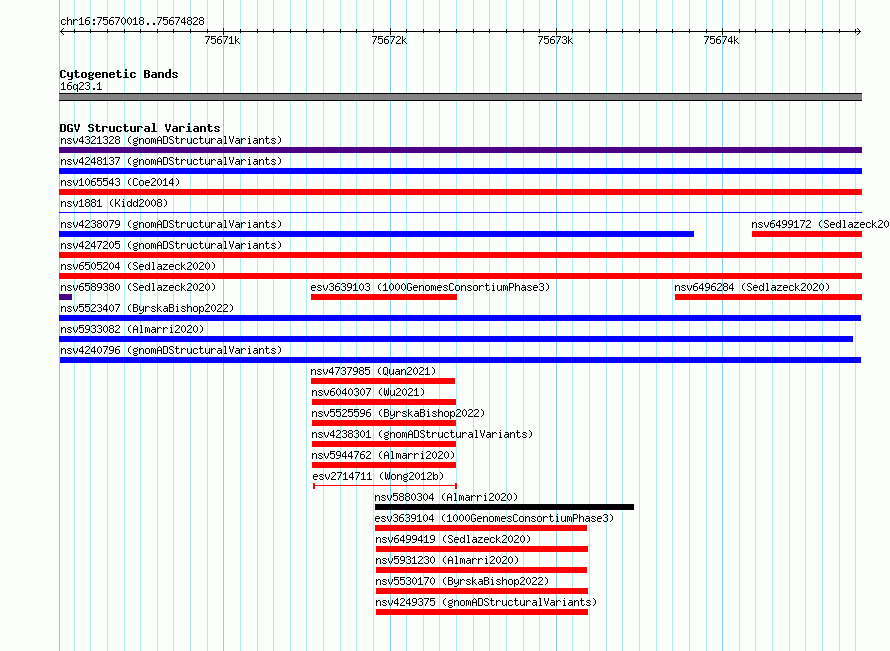The height and width of the screenshot is (651, 890).
Task: Select the red nsv6505204 variant bar
Action: click(460, 276)
